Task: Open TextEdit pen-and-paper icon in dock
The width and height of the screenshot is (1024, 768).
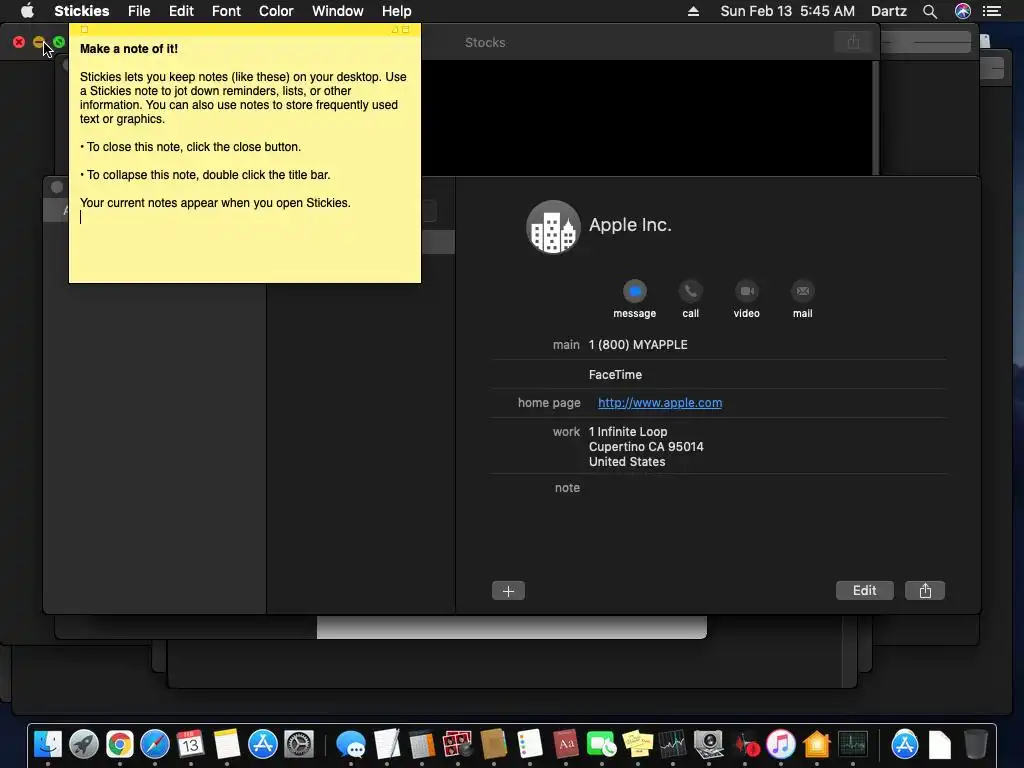Action: pos(387,744)
